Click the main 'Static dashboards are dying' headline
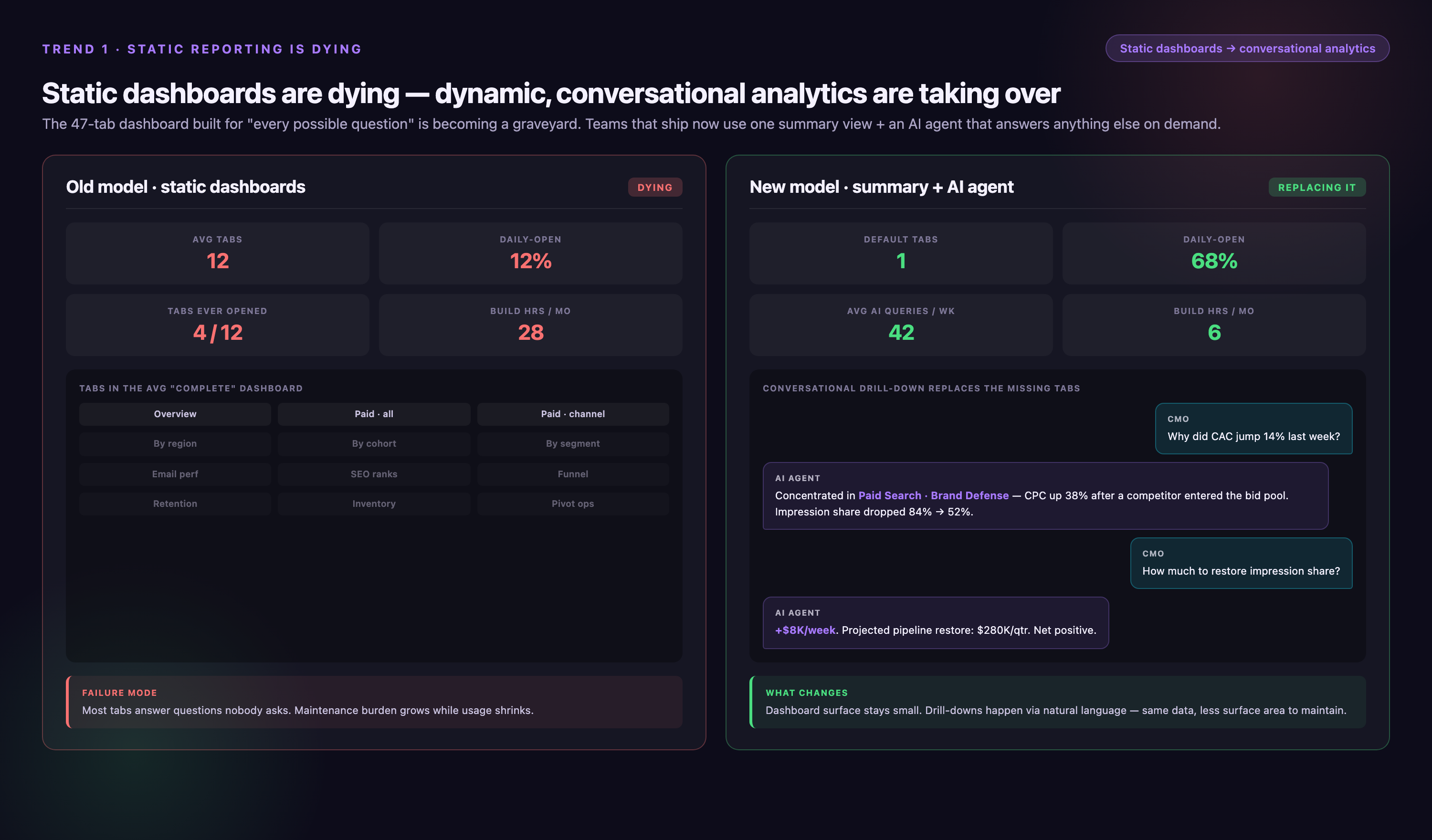1432x840 pixels. click(x=551, y=93)
